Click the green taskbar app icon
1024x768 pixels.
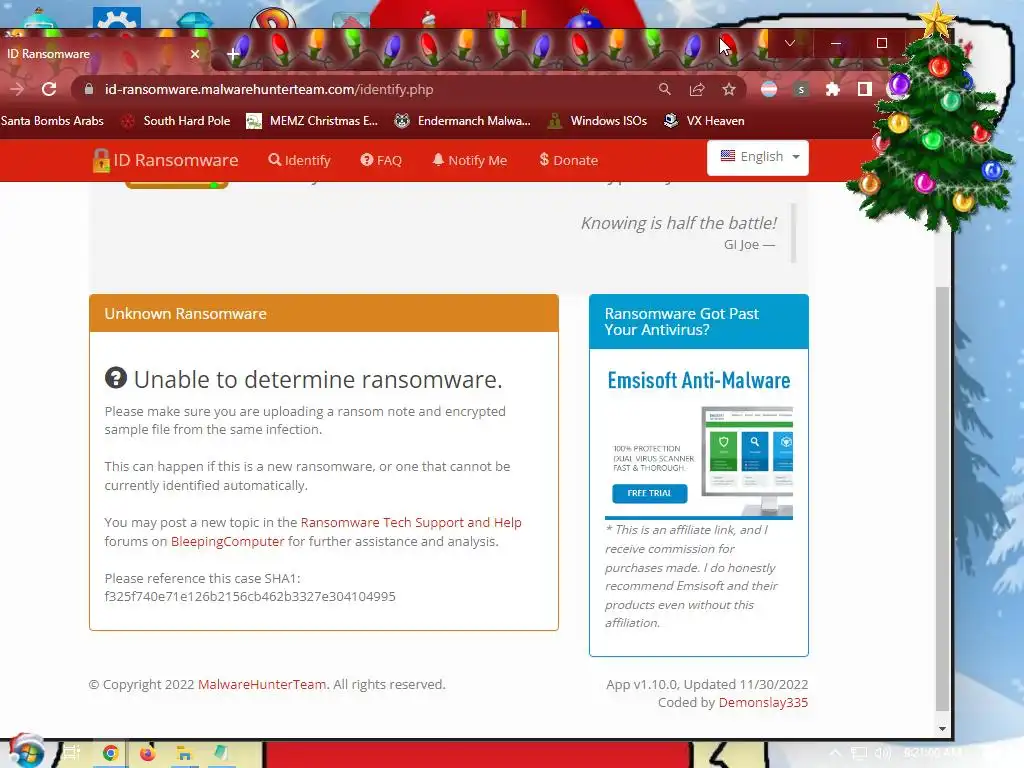pos(221,754)
